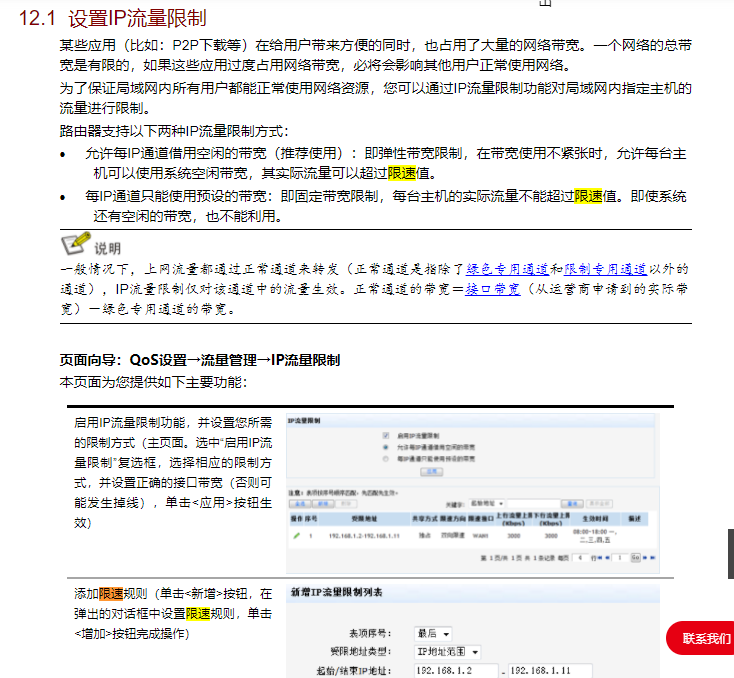Go to the next page arrow icon
The image size is (734, 678).
pyautogui.click(x=645, y=558)
